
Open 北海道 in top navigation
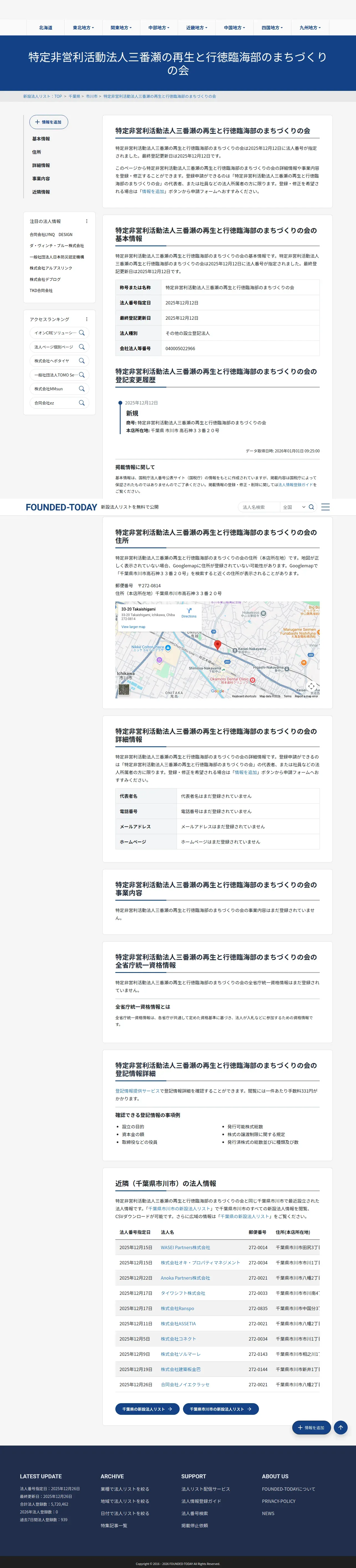[x=46, y=27]
